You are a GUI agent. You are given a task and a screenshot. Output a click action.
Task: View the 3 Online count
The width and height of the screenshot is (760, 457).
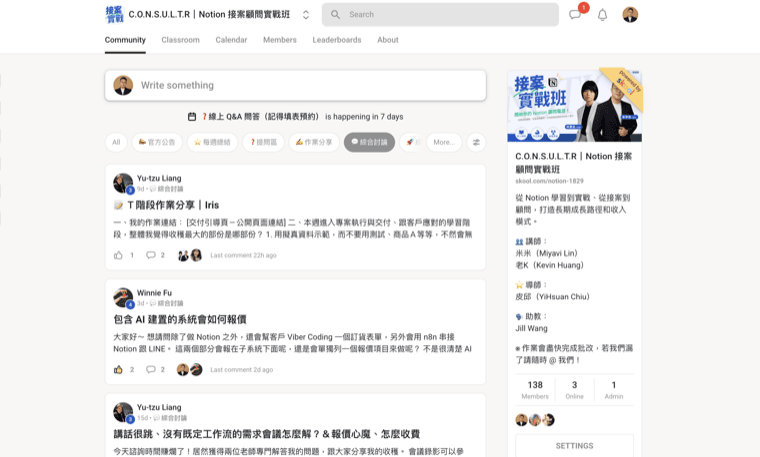(574, 390)
